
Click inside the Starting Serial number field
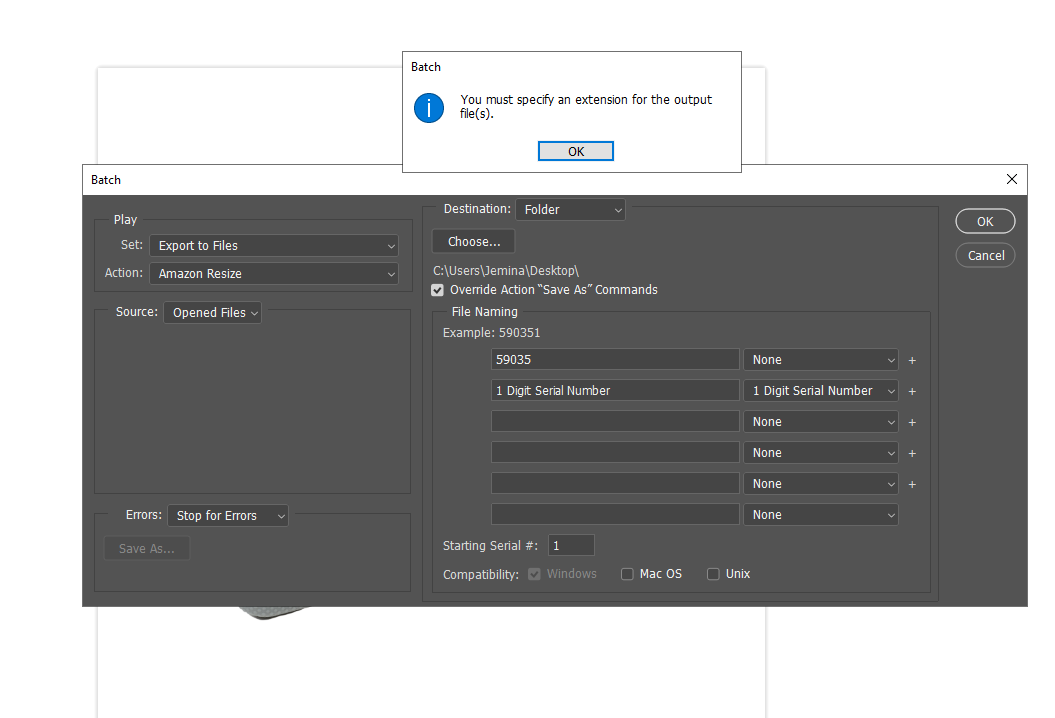click(570, 545)
